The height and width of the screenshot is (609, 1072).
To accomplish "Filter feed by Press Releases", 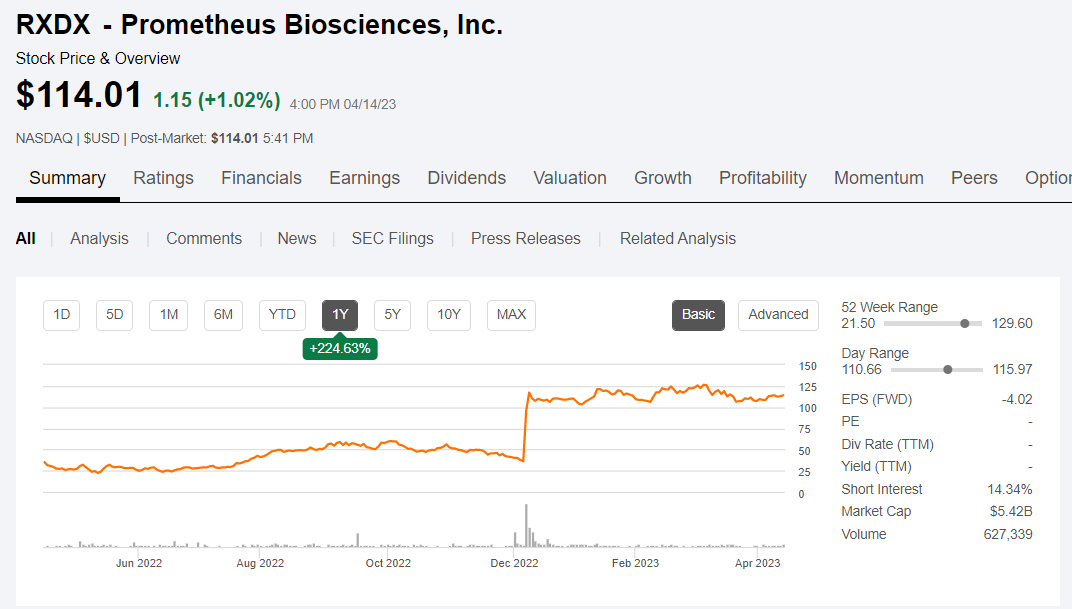I will (x=525, y=238).
